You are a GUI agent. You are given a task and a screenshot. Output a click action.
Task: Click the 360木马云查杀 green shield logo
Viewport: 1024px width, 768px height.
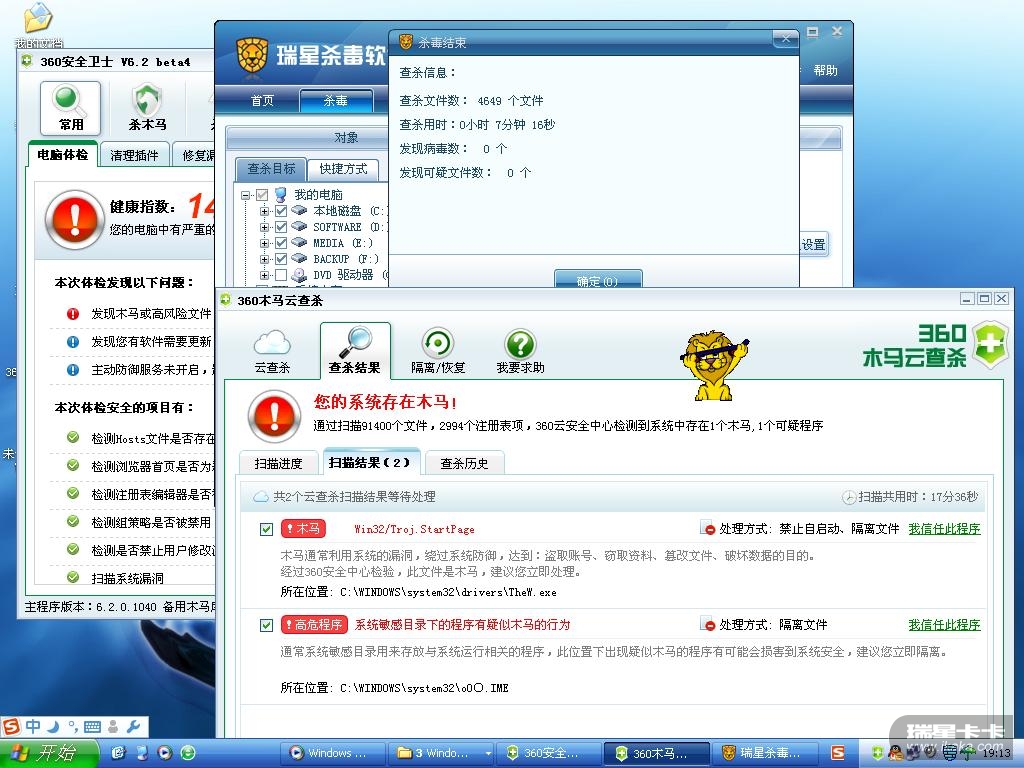(x=990, y=344)
